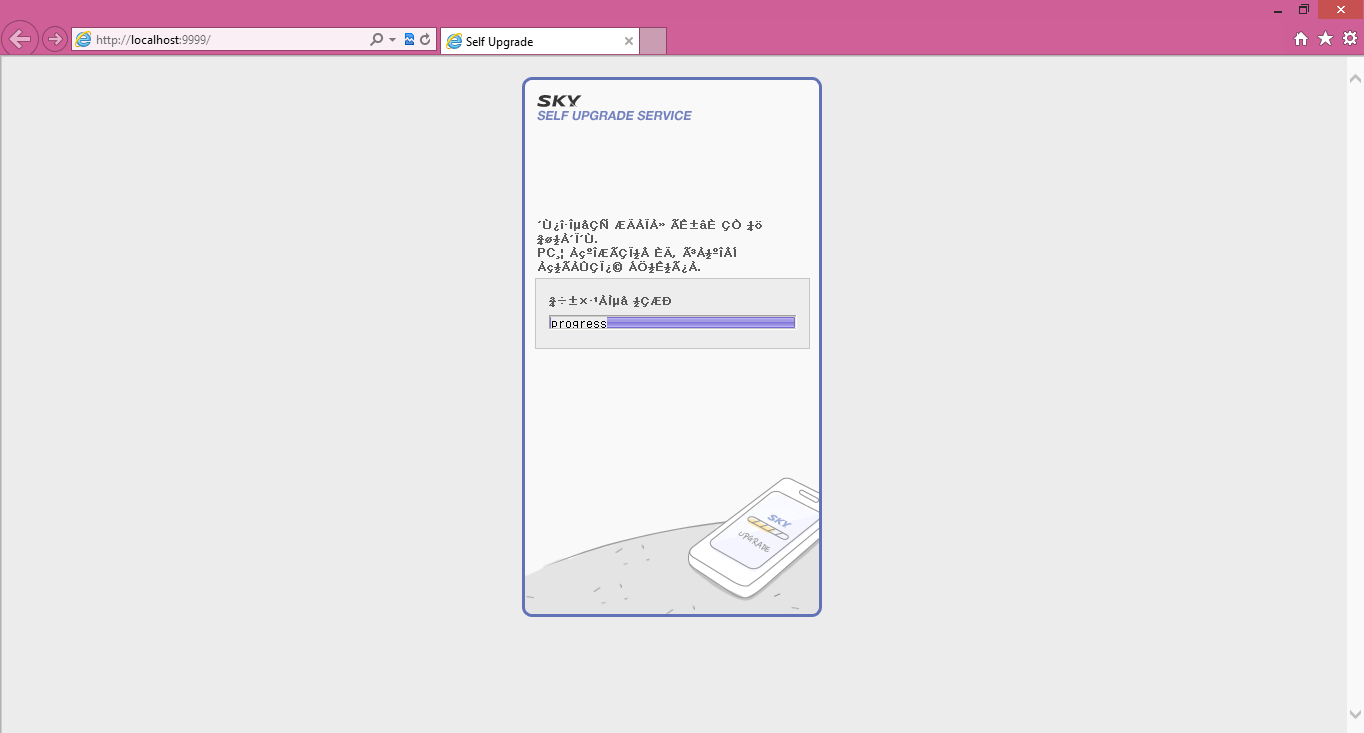Expand the address bar autocomplete dropdown arrow
The width and height of the screenshot is (1364, 733).
(392, 40)
